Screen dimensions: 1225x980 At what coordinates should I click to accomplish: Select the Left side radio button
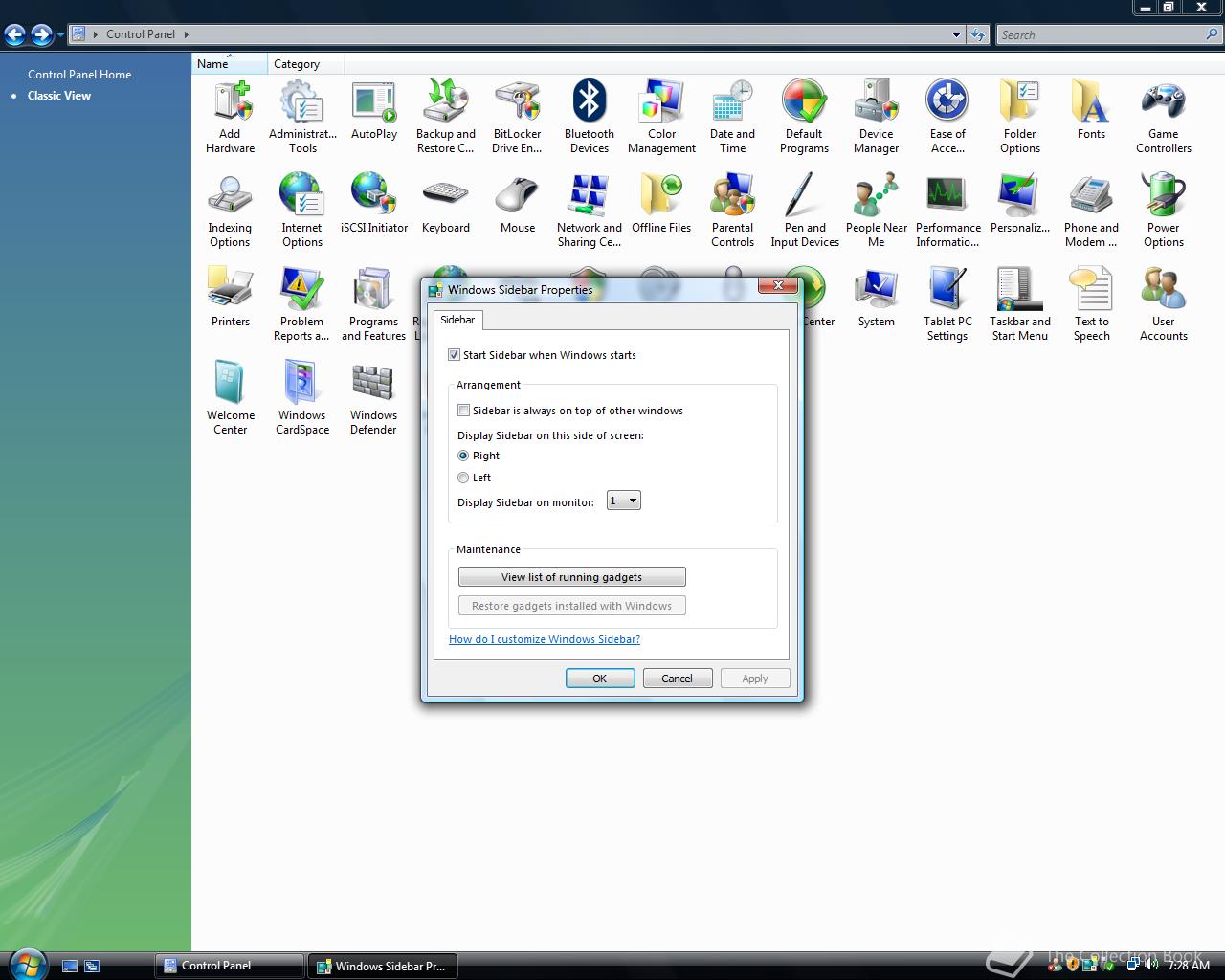pyautogui.click(x=464, y=478)
